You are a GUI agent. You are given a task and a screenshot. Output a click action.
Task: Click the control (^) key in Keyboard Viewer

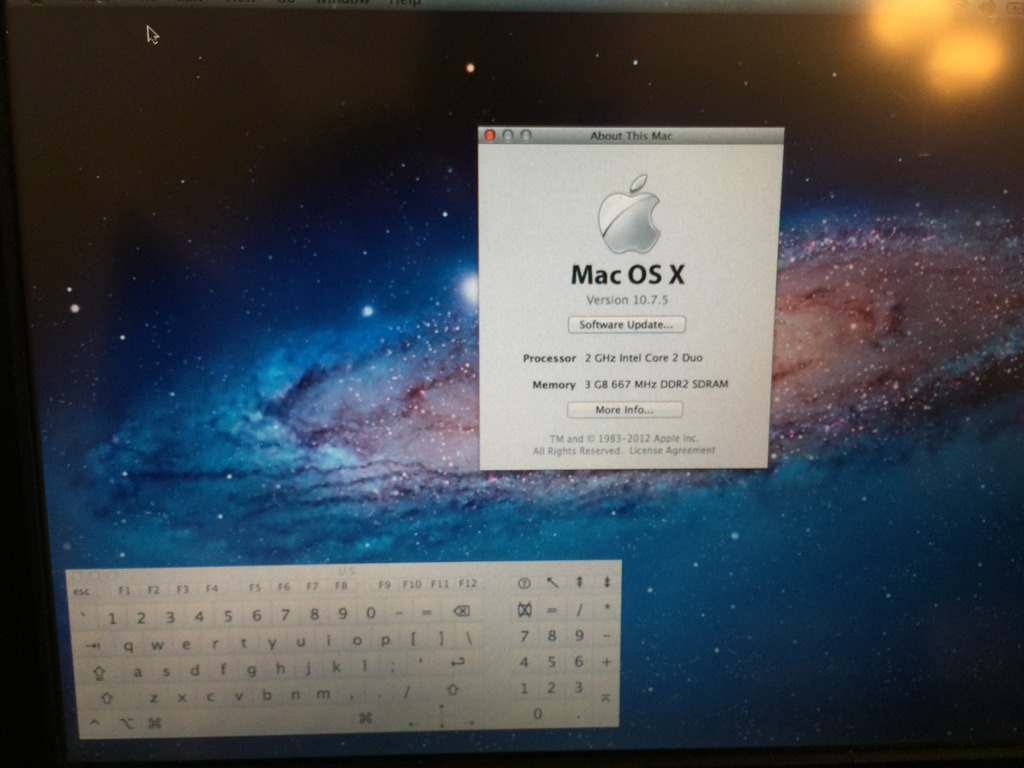pyautogui.click(x=95, y=723)
